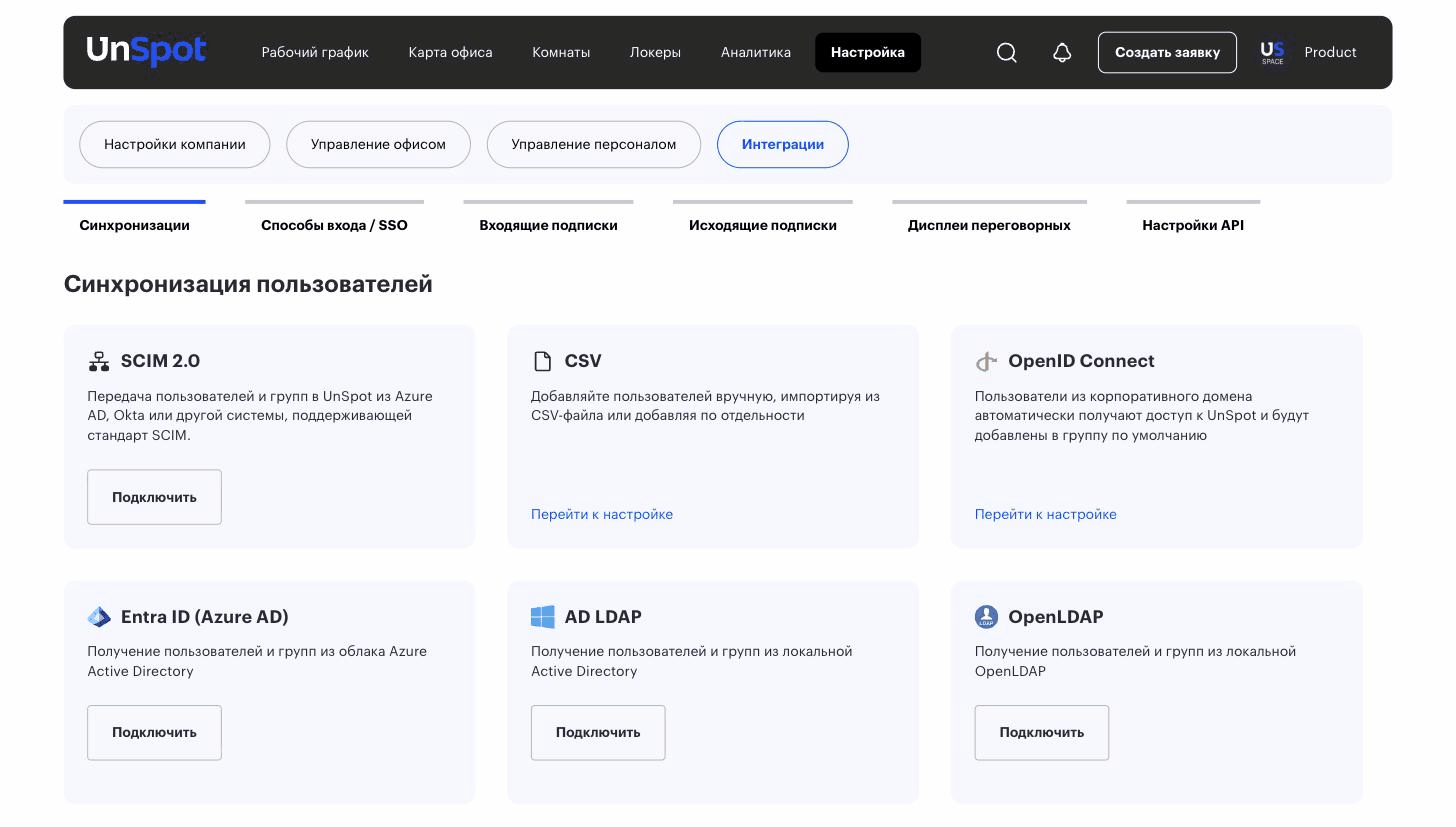Click the OpenID Connect icon
The image size is (1456, 827).
pos(986,361)
